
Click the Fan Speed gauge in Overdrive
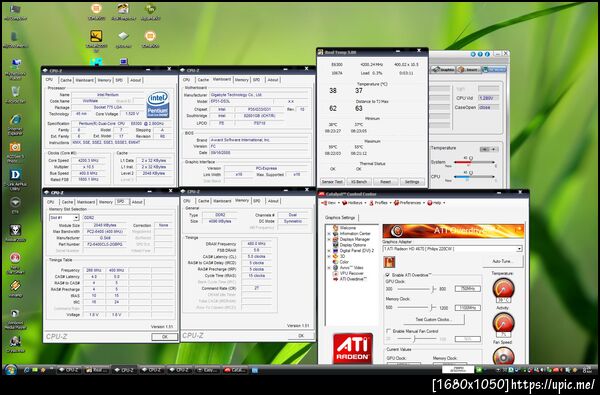pos(503,356)
